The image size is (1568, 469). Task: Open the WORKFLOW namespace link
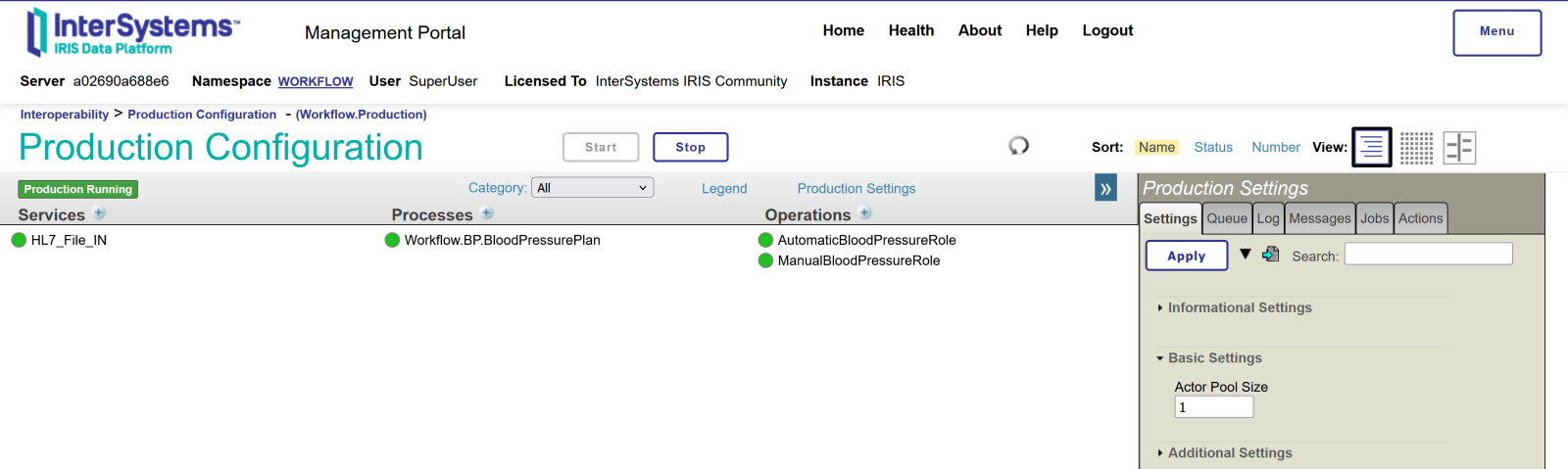(315, 81)
